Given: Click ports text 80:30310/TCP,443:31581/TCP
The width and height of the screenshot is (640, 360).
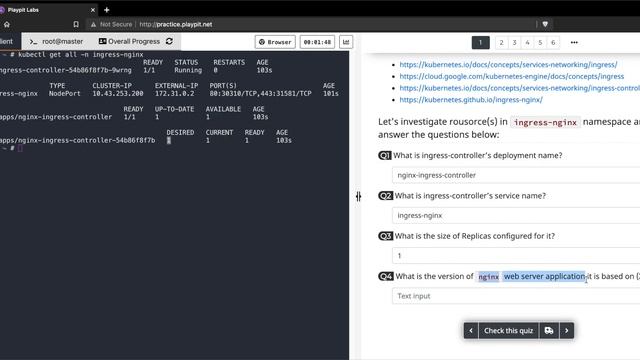Looking at the screenshot, I should click(260, 93).
